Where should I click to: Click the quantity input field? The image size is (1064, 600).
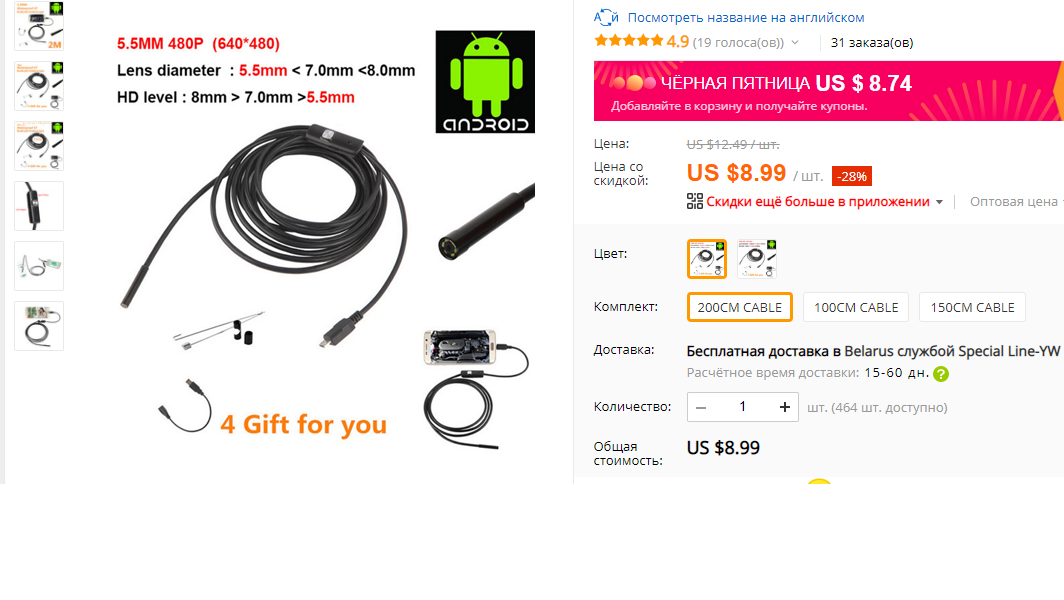[742, 407]
